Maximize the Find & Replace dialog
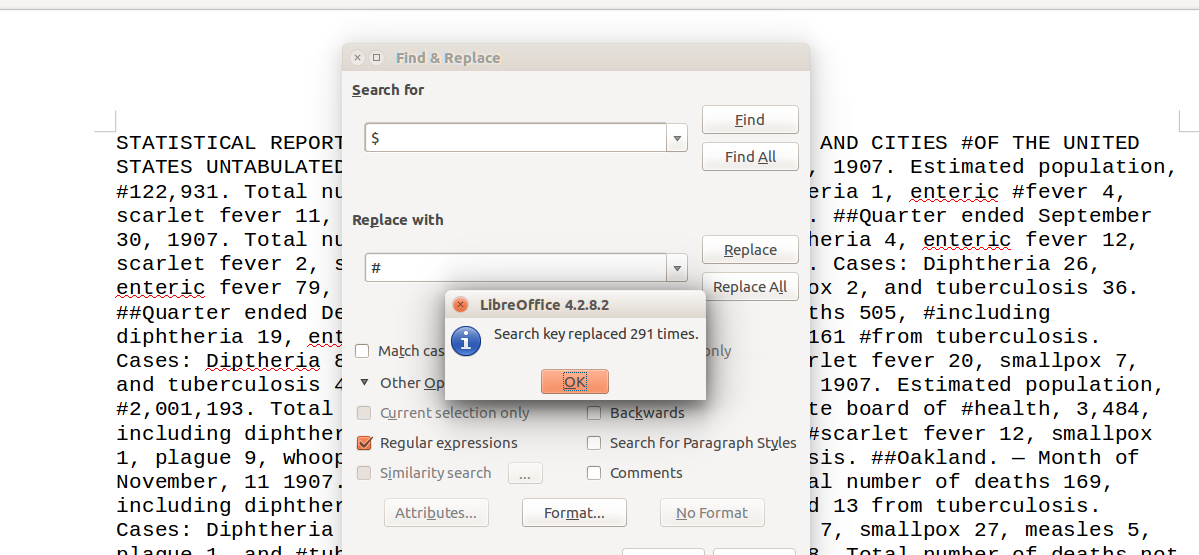Viewport: 1199px width, 555px height. click(x=377, y=58)
